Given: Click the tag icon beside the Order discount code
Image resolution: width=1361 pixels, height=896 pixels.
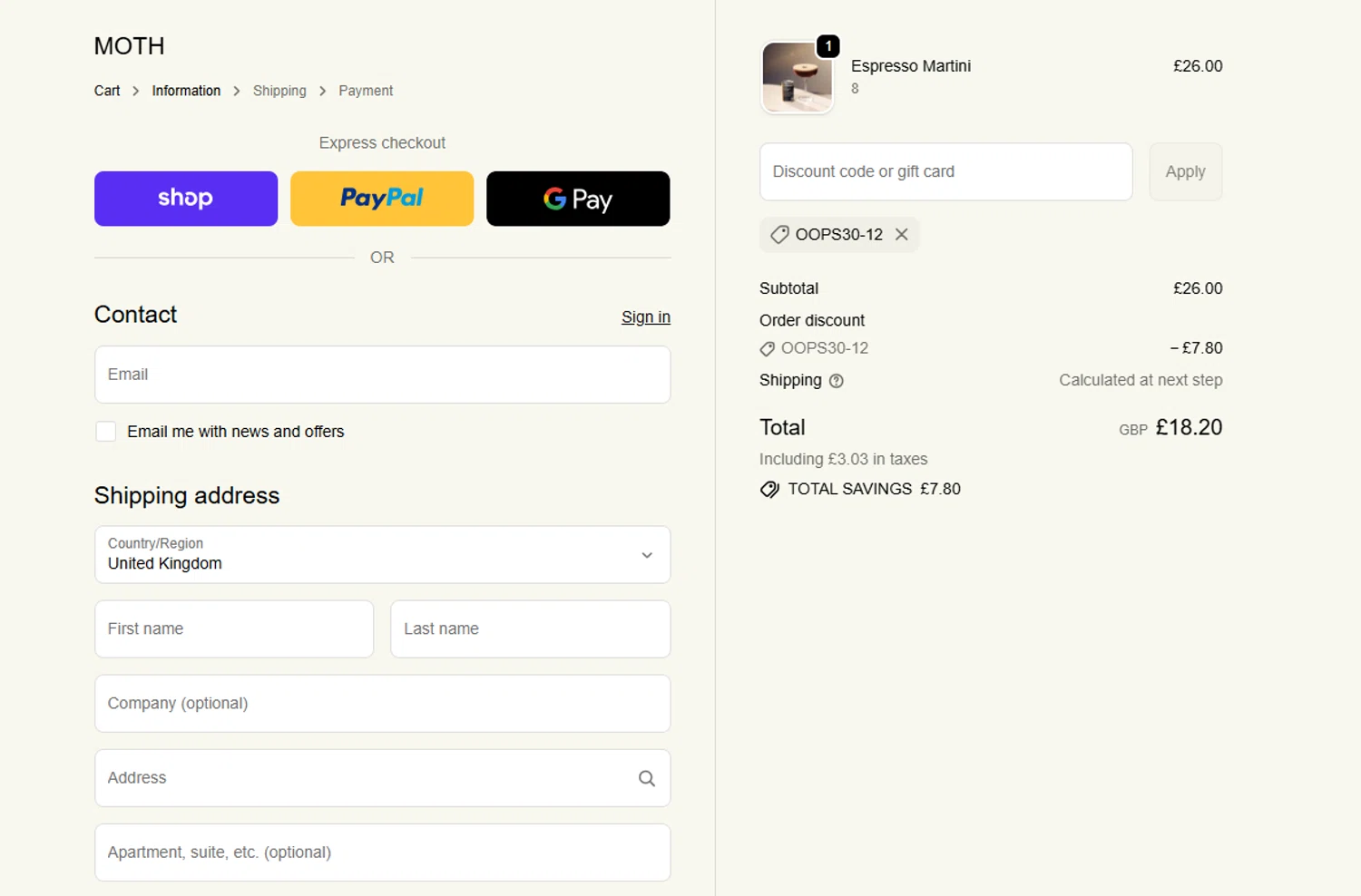Looking at the screenshot, I should coord(768,348).
